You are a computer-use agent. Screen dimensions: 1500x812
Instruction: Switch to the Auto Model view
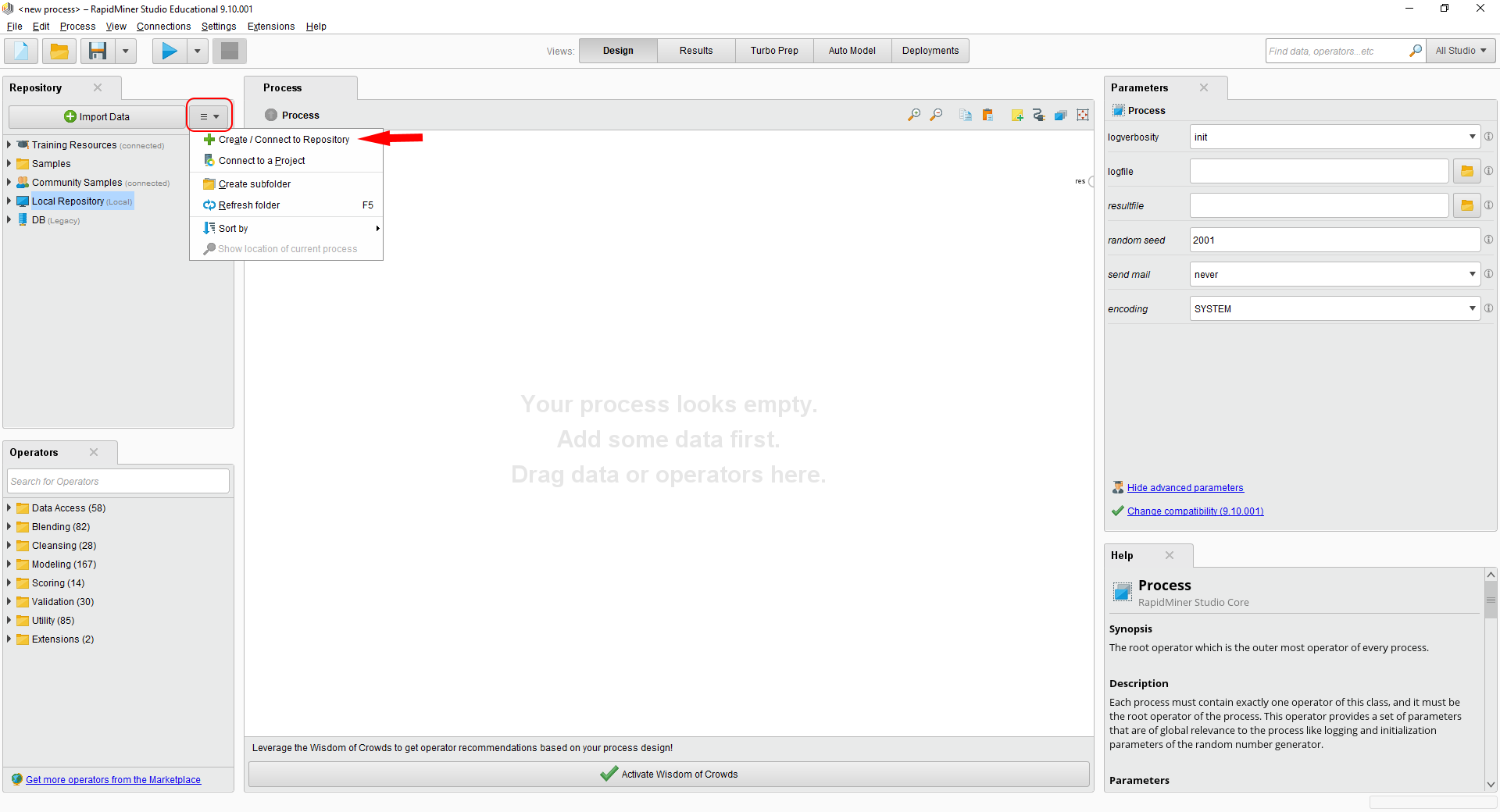852,51
